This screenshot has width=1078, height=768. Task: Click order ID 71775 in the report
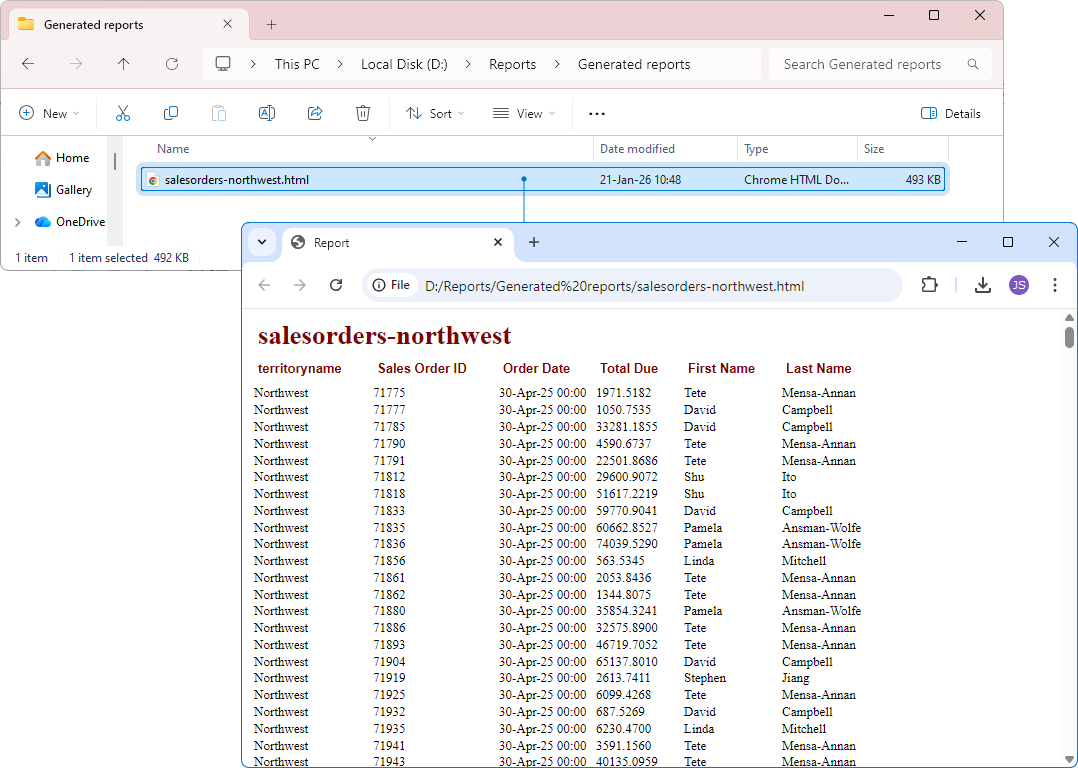coord(389,393)
